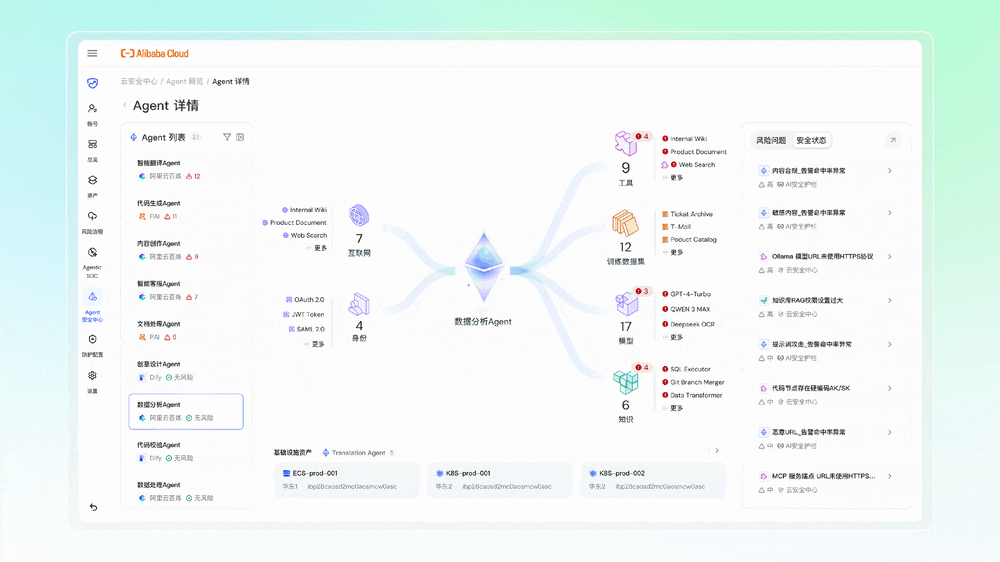The height and width of the screenshot is (562, 1000).
Task: Click QWEN 3 MAX in the models list
Action: pos(690,309)
